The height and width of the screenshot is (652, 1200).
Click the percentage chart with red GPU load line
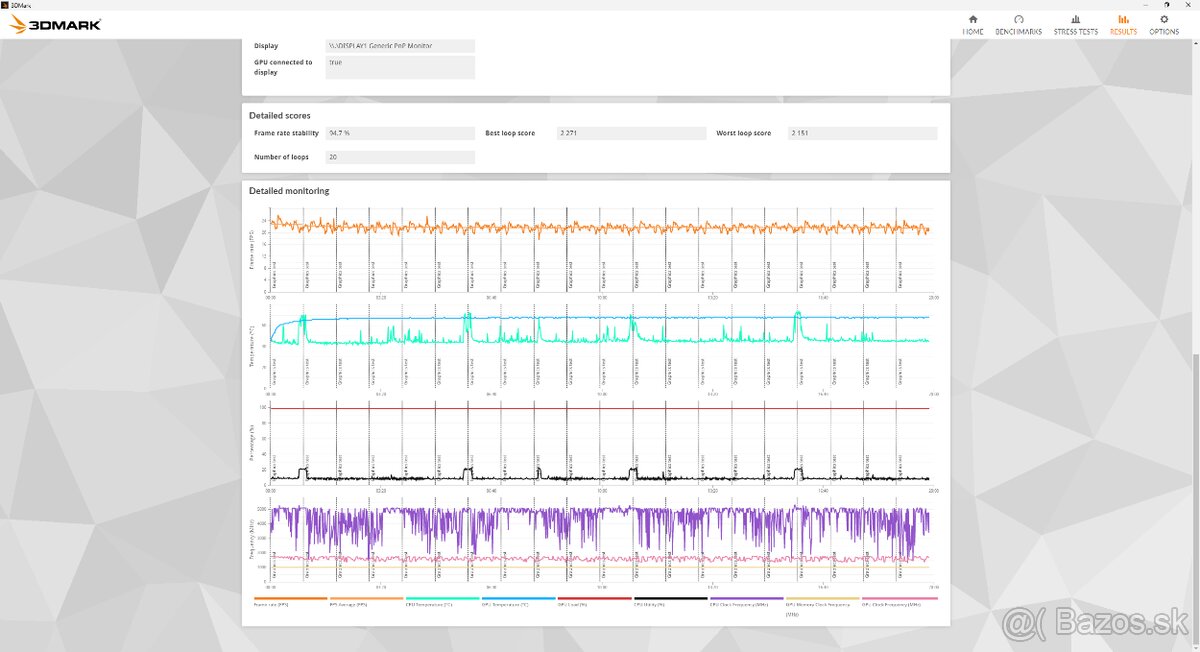click(601, 442)
